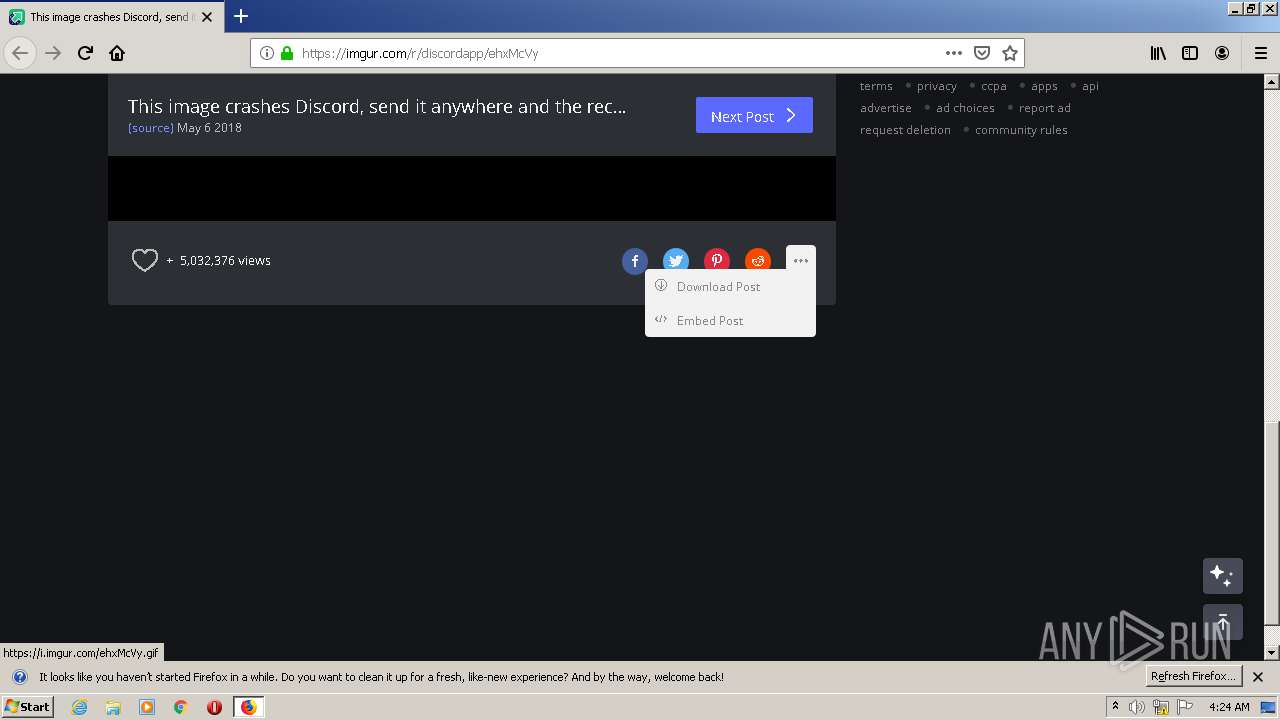Screen dimensions: 1280x720
Task: Open the media player taskbar icon
Action: click(x=147, y=707)
